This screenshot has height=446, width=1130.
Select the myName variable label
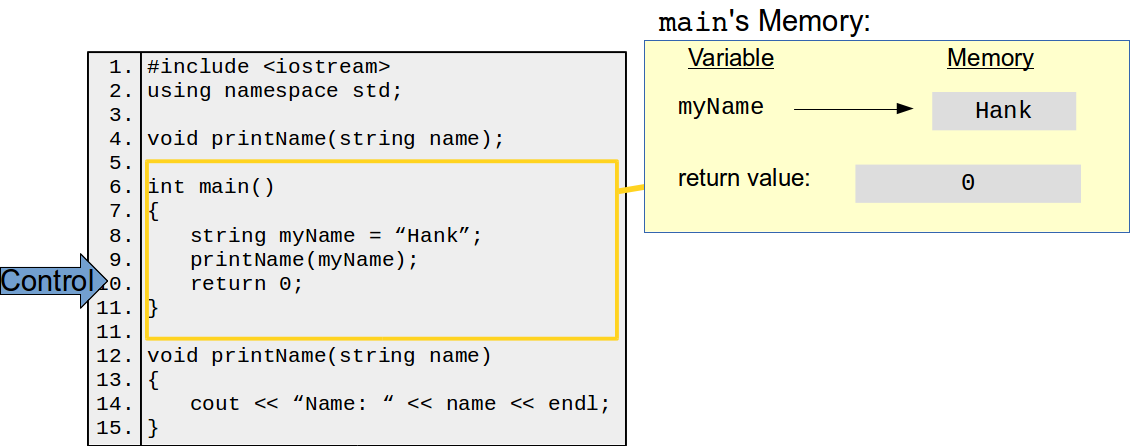[x=720, y=107]
